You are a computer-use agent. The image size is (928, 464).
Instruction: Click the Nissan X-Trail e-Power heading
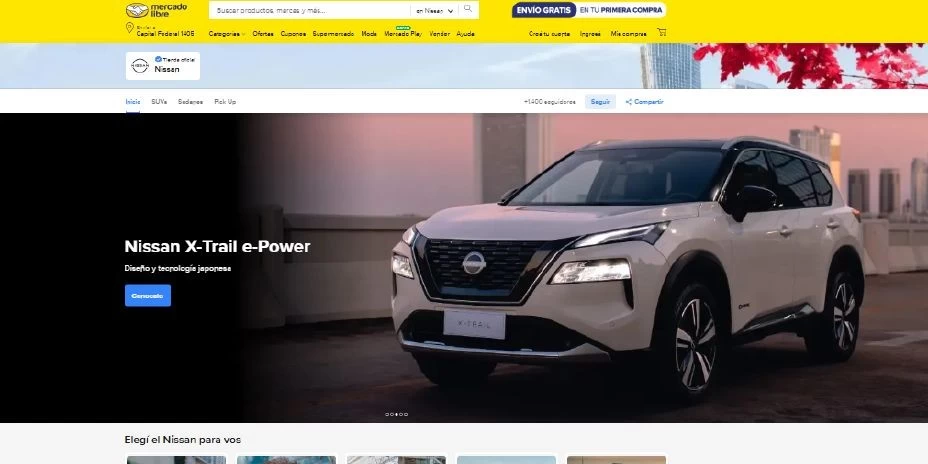tap(217, 247)
